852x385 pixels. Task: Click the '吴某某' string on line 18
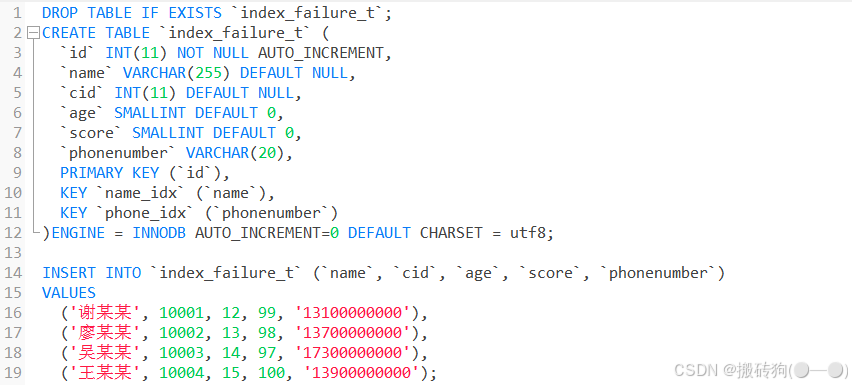tap(105, 352)
